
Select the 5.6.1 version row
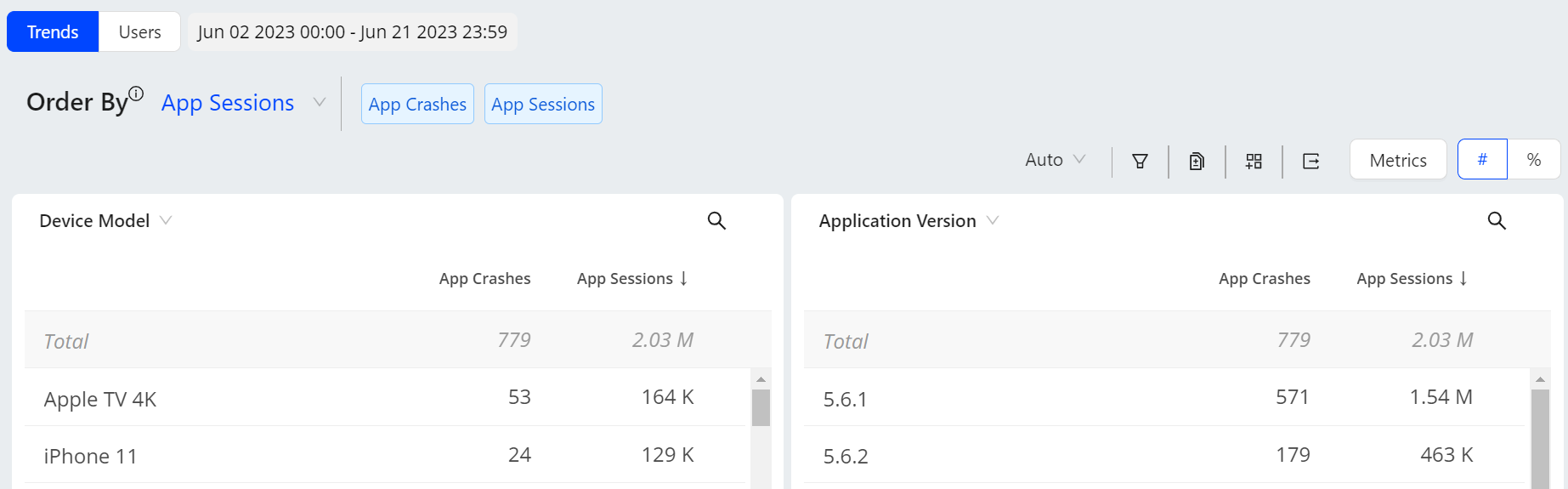pyautogui.click(x=1165, y=397)
